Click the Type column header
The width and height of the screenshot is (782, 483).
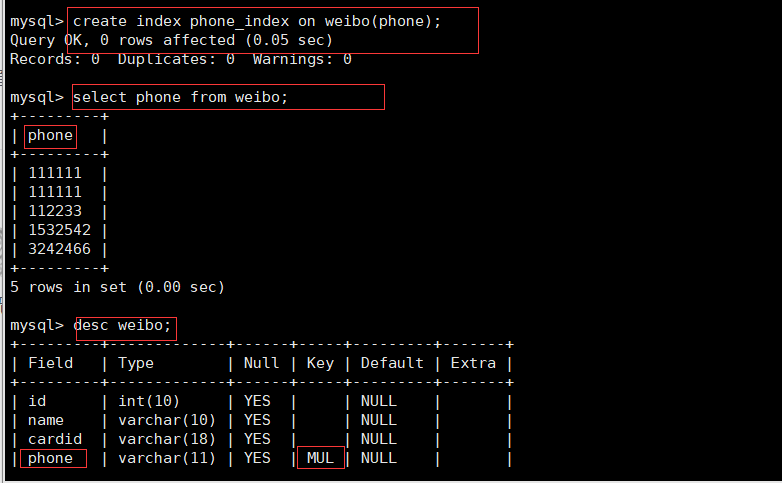coord(136,363)
